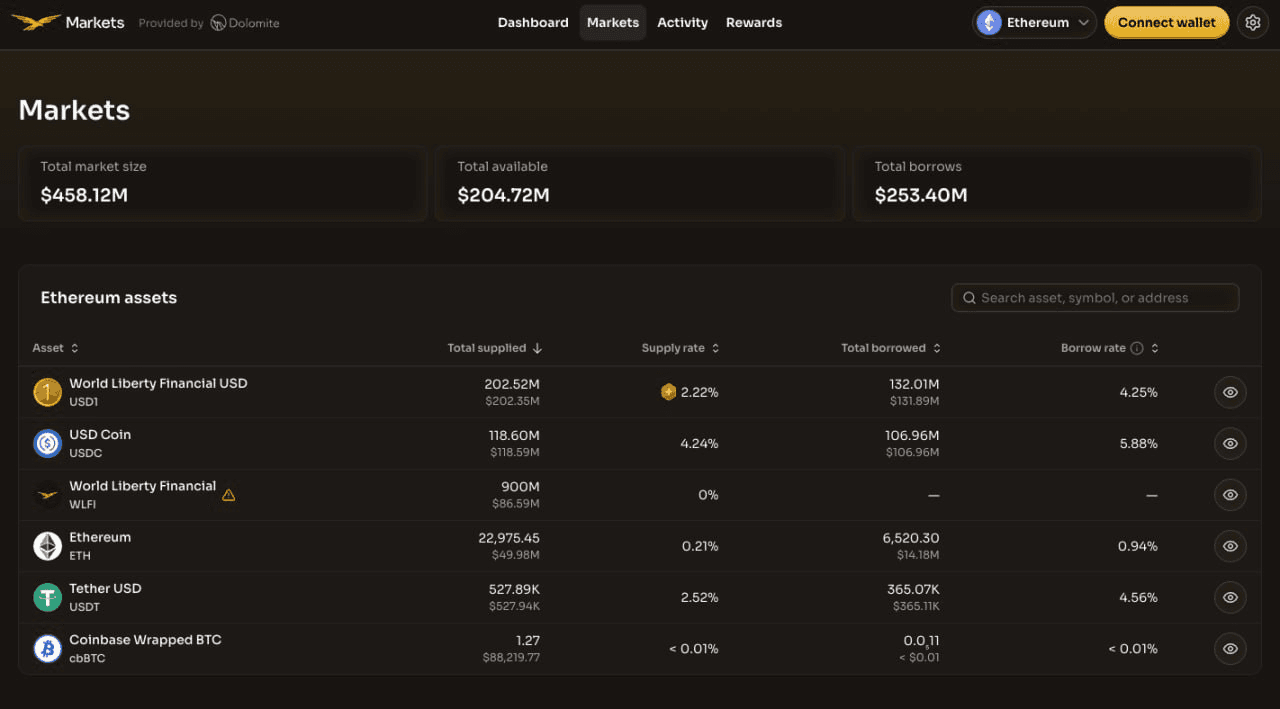Click the USD1 gold coin icon
Screen dimensions: 1280x709
(x=47, y=392)
